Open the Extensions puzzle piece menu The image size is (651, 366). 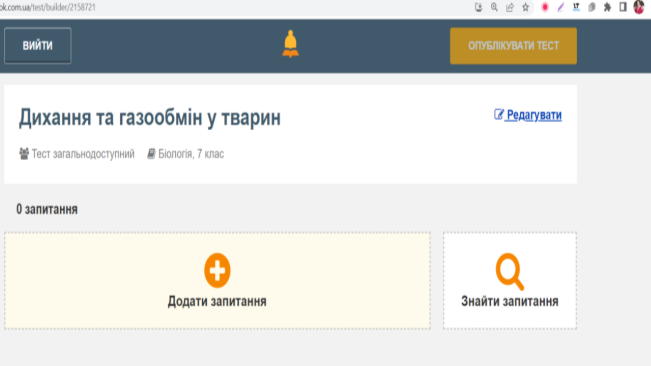pos(607,7)
